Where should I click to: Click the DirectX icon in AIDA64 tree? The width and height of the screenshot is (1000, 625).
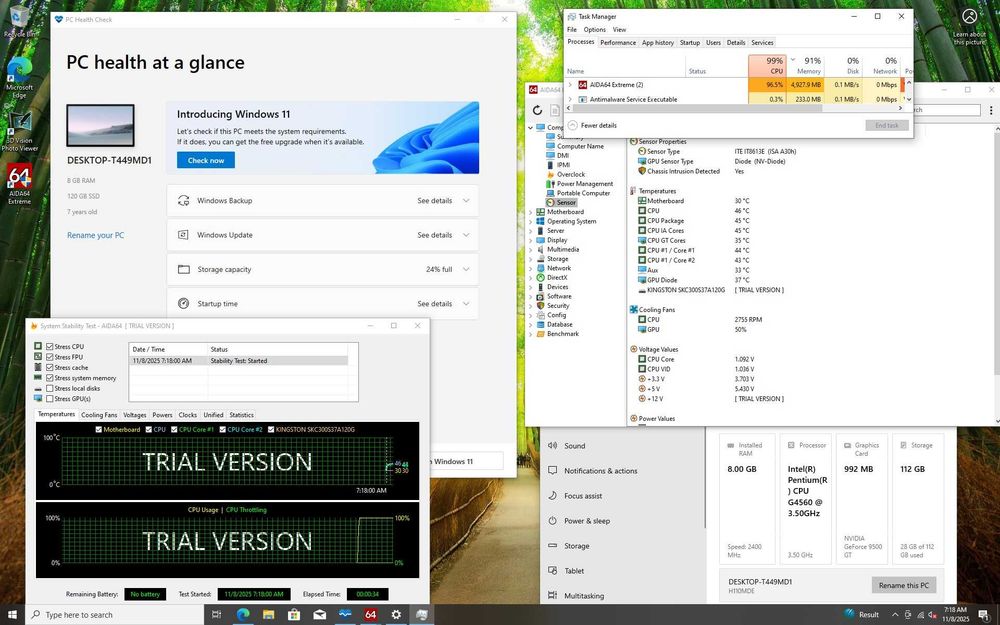tap(541, 277)
